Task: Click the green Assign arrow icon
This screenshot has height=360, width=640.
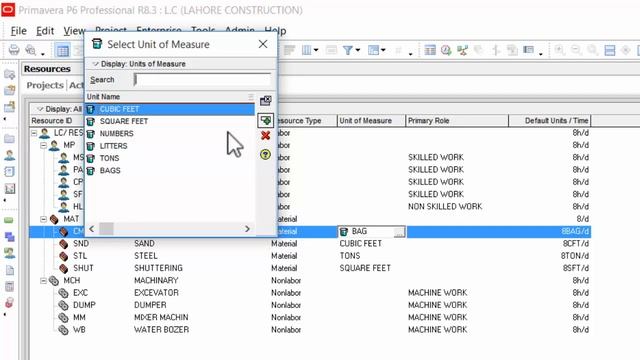Action: 265,120
